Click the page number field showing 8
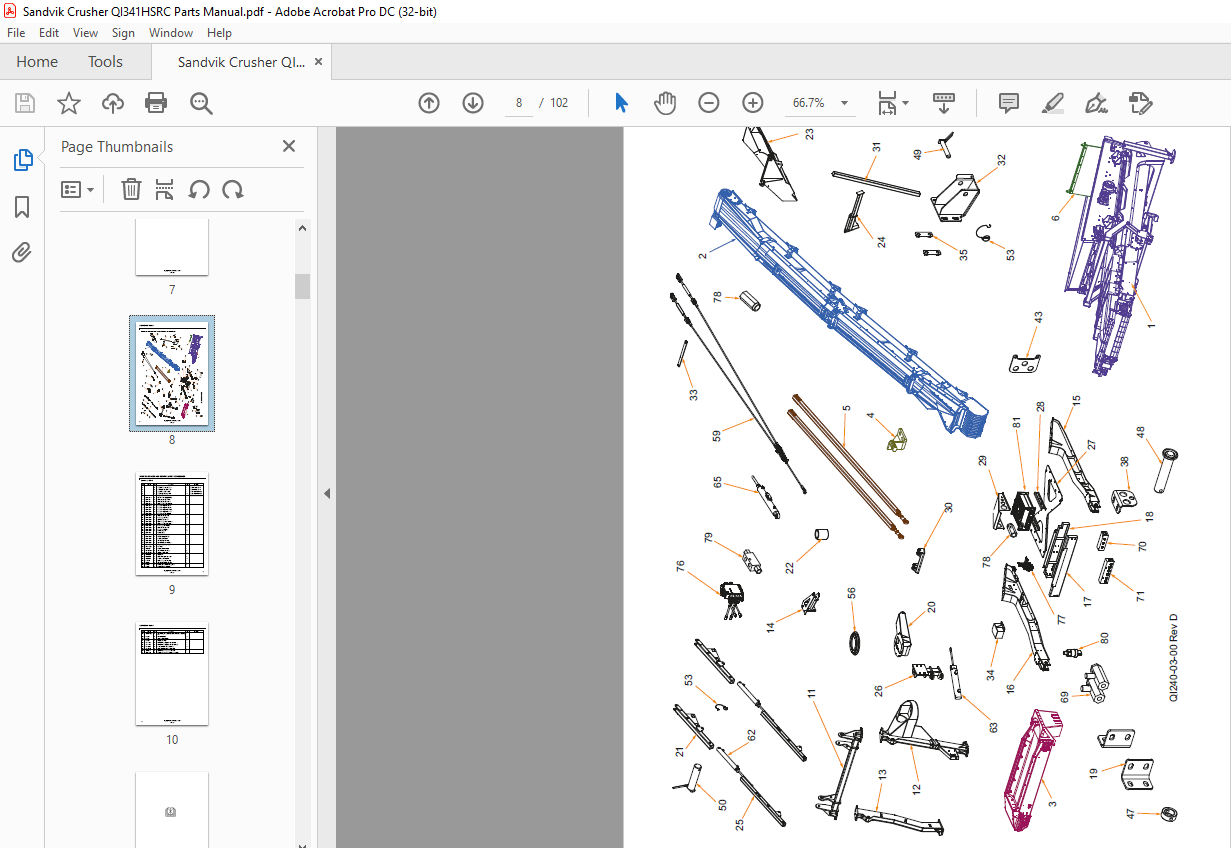Viewport: 1231px width, 848px height. coord(519,103)
